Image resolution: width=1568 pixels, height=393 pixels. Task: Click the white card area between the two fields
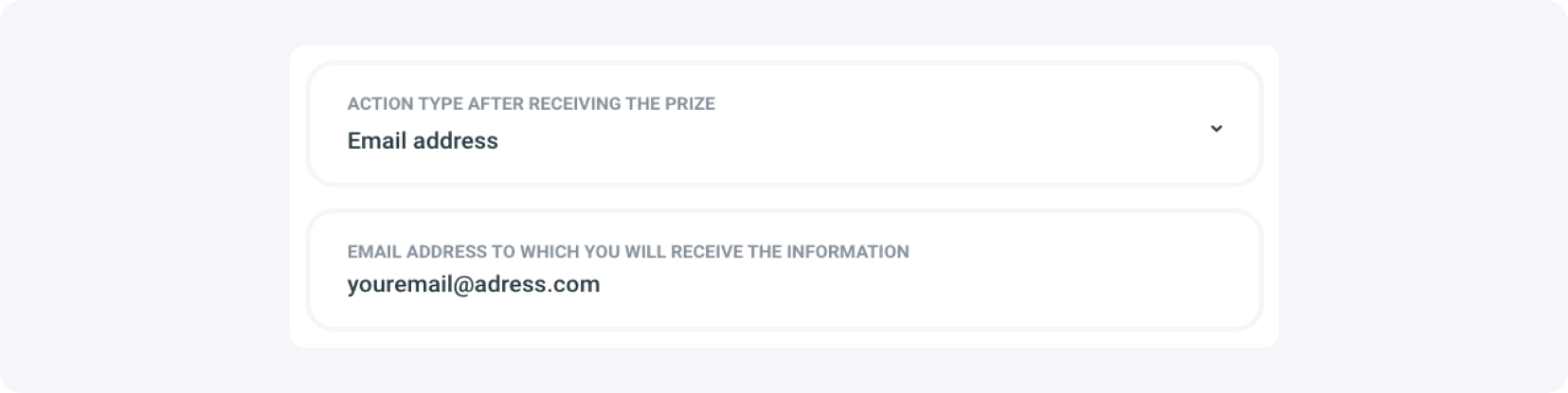(784, 198)
